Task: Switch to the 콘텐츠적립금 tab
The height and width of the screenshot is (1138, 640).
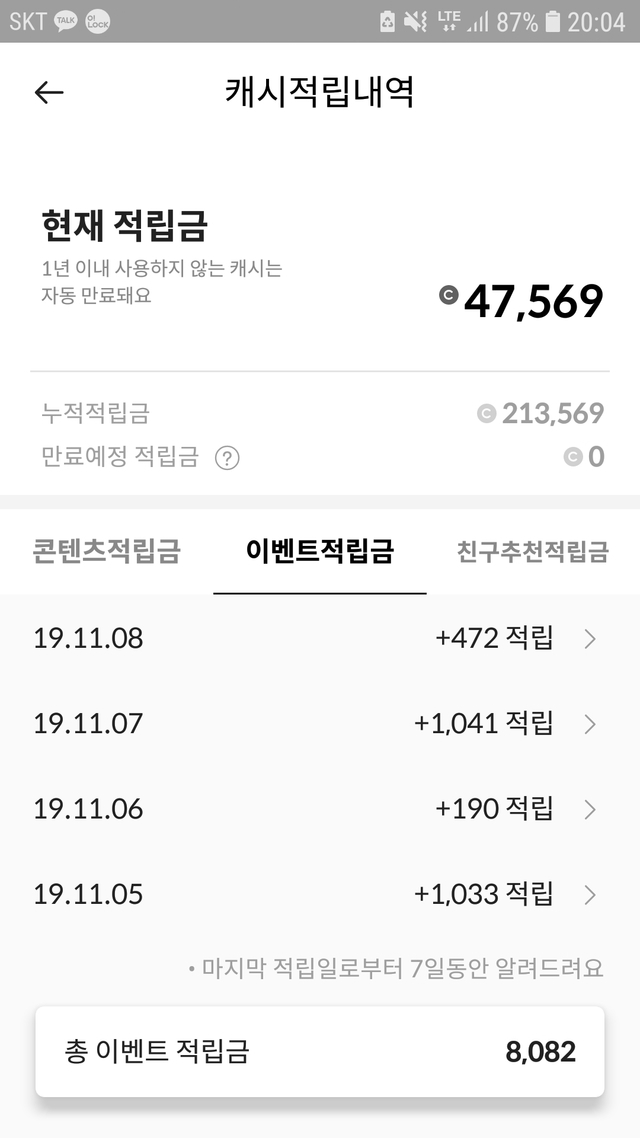Action: coord(106,551)
